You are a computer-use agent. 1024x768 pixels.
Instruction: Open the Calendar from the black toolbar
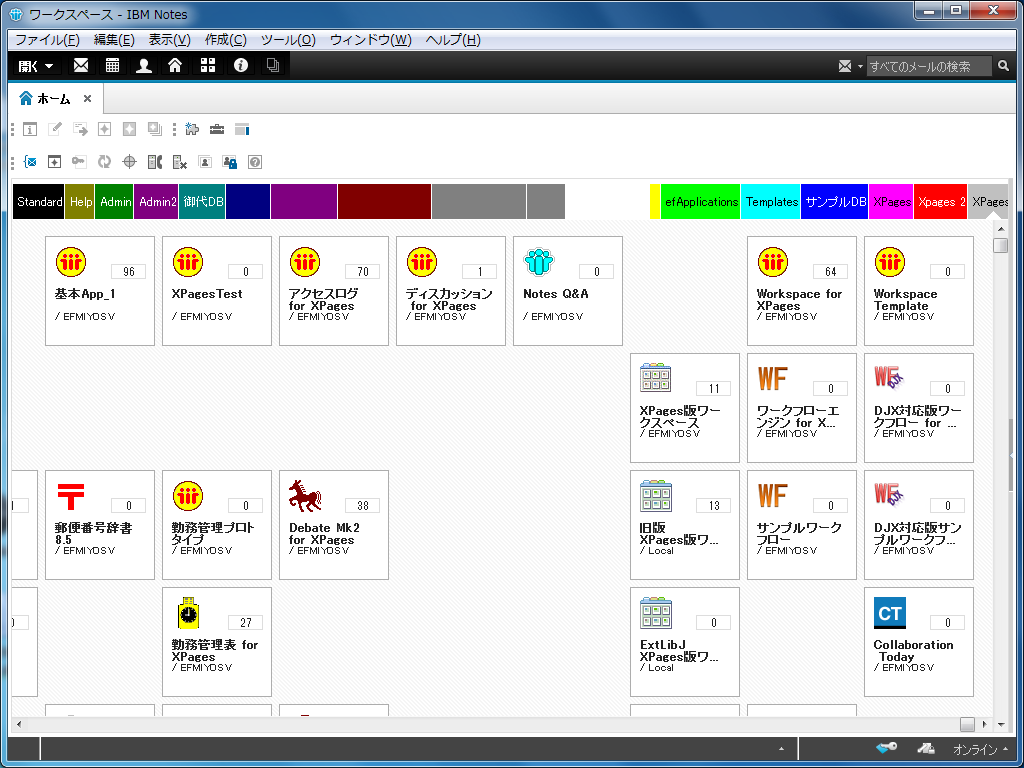tap(112, 65)
